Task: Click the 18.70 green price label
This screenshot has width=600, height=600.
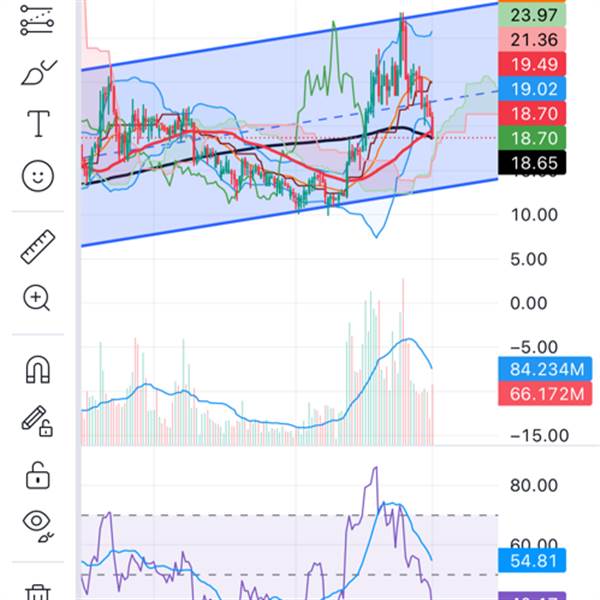Action: coord(532,138)
